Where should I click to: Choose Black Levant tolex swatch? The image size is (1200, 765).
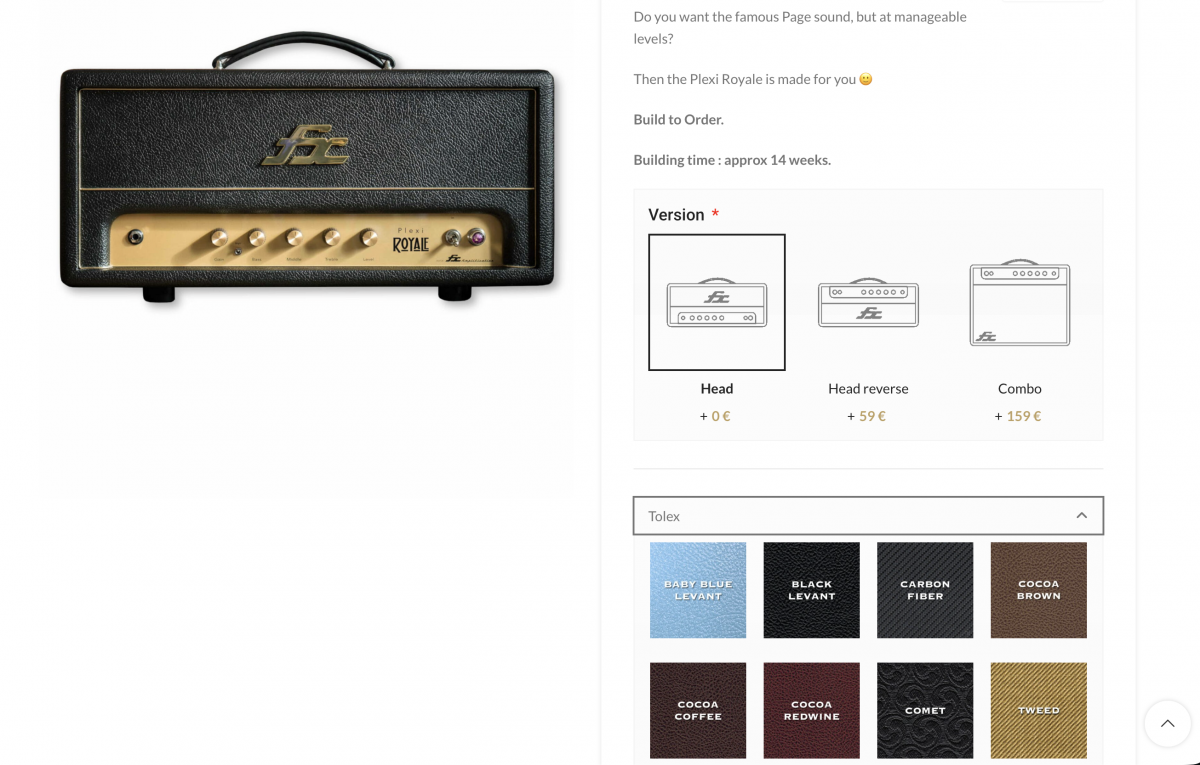[811, 590]
